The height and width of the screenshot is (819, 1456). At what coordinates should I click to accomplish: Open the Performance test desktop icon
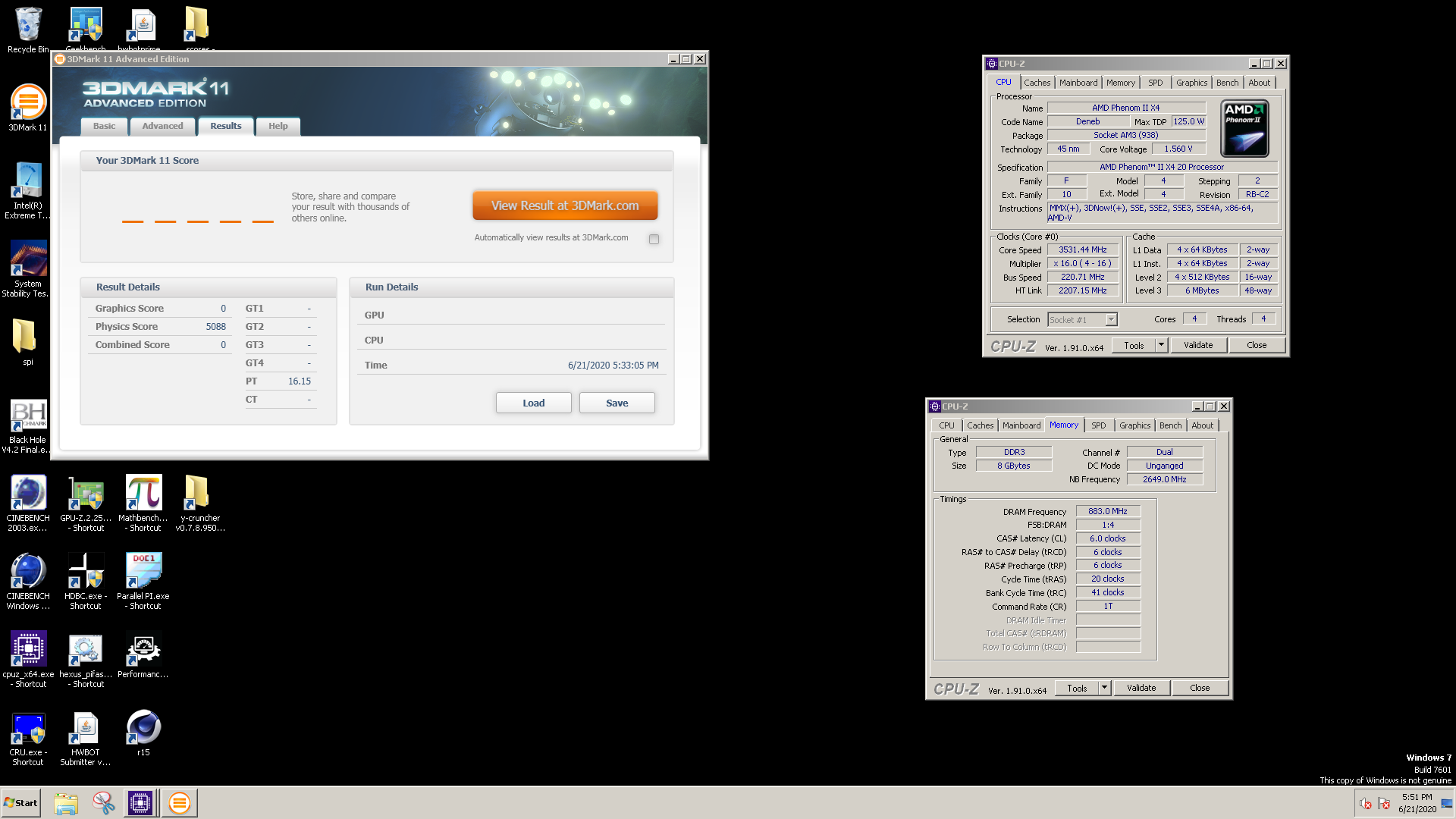(x=143, y=655)
